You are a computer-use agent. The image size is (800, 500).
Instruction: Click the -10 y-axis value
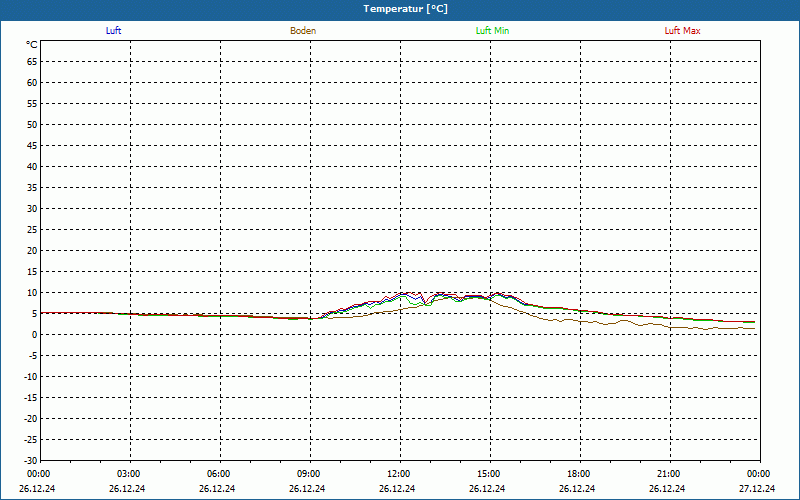[x=31, y=377]
